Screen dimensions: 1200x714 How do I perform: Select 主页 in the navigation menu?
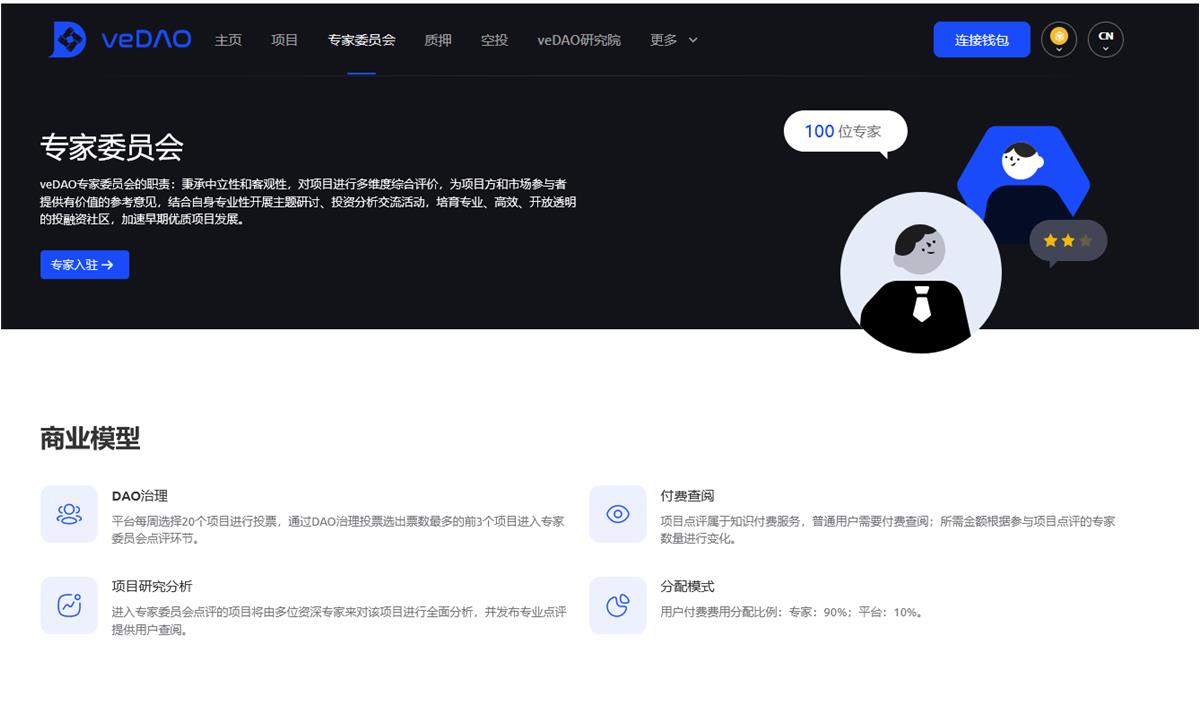click(226, 40)
